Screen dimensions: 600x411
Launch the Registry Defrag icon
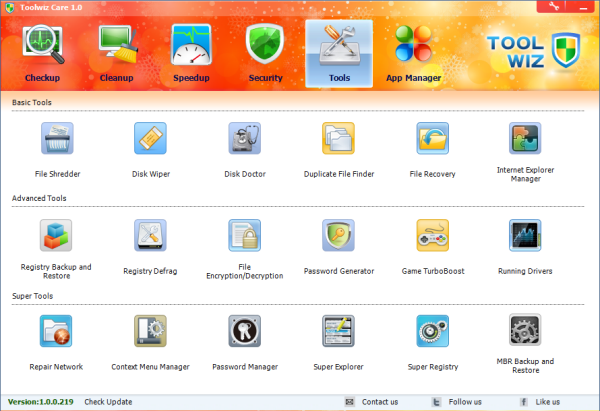(150, 235)
